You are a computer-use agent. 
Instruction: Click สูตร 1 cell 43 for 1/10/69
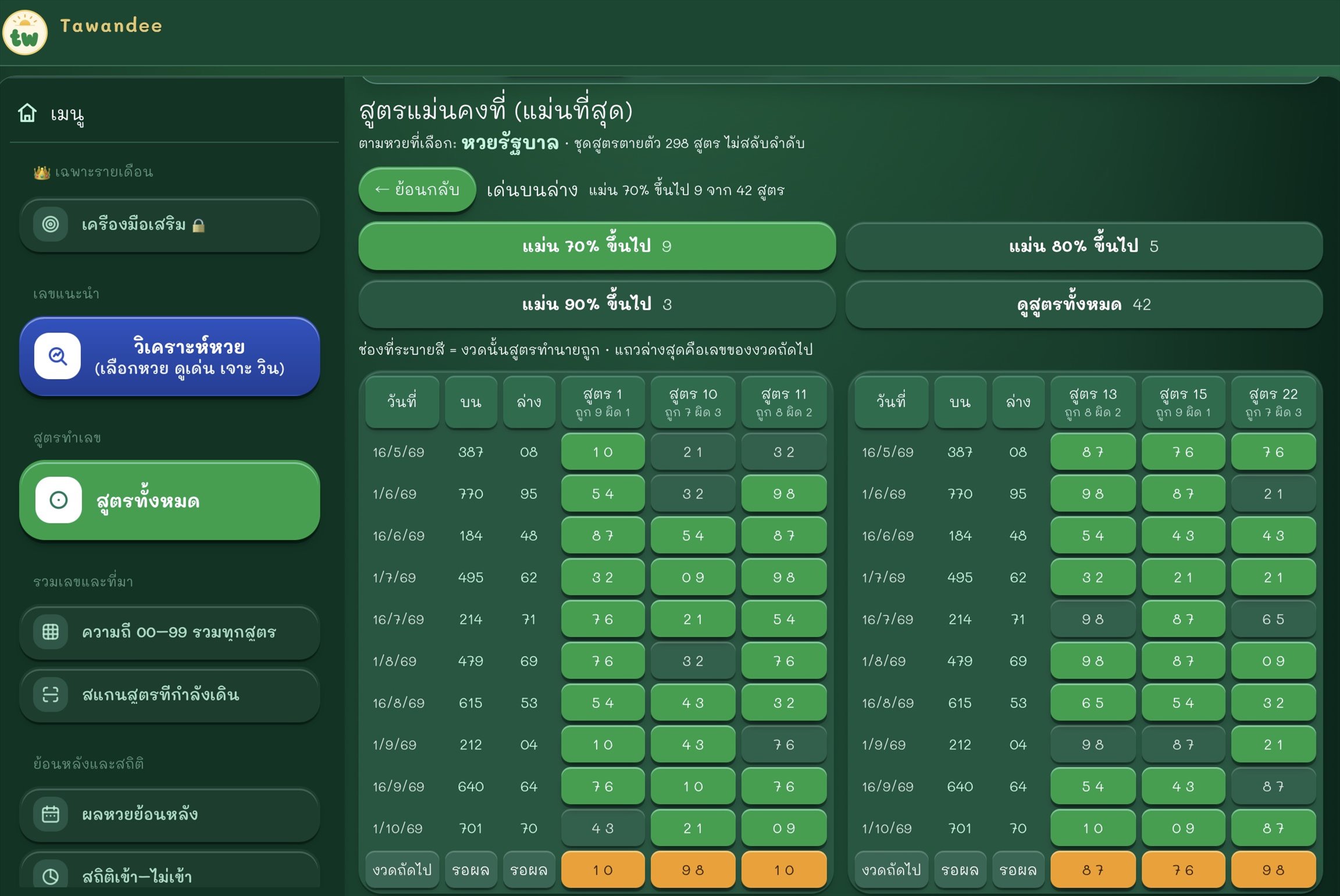coord(603,828)
